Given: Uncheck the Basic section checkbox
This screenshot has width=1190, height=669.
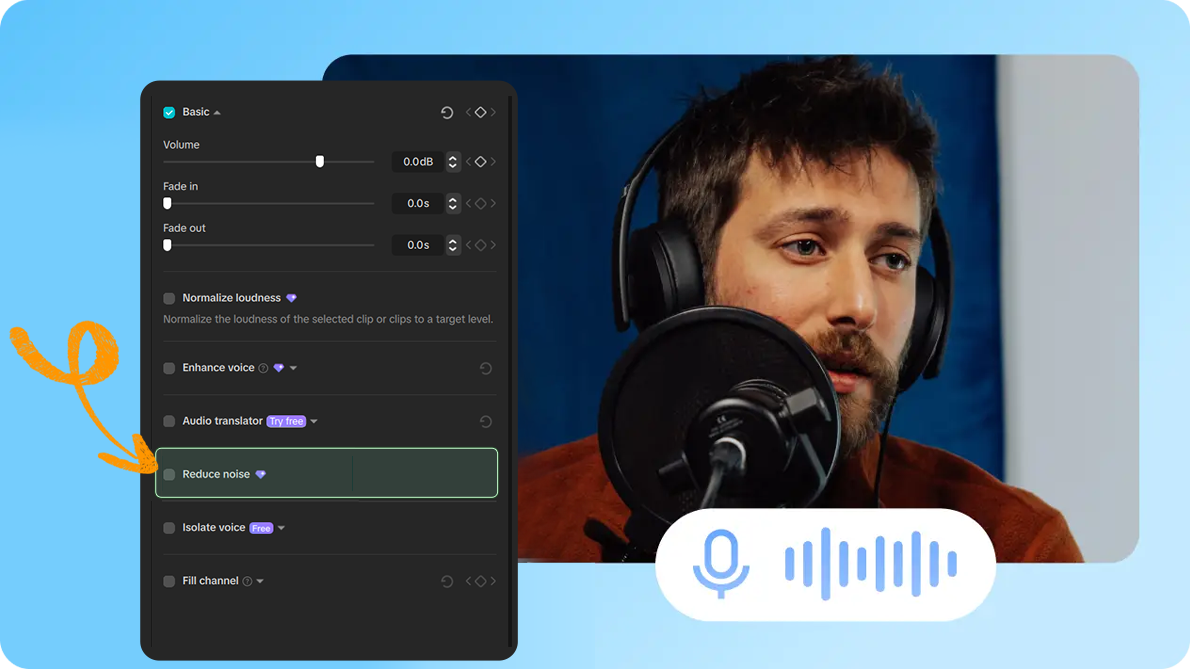Looking at the screenshot, I should (169, 112).
